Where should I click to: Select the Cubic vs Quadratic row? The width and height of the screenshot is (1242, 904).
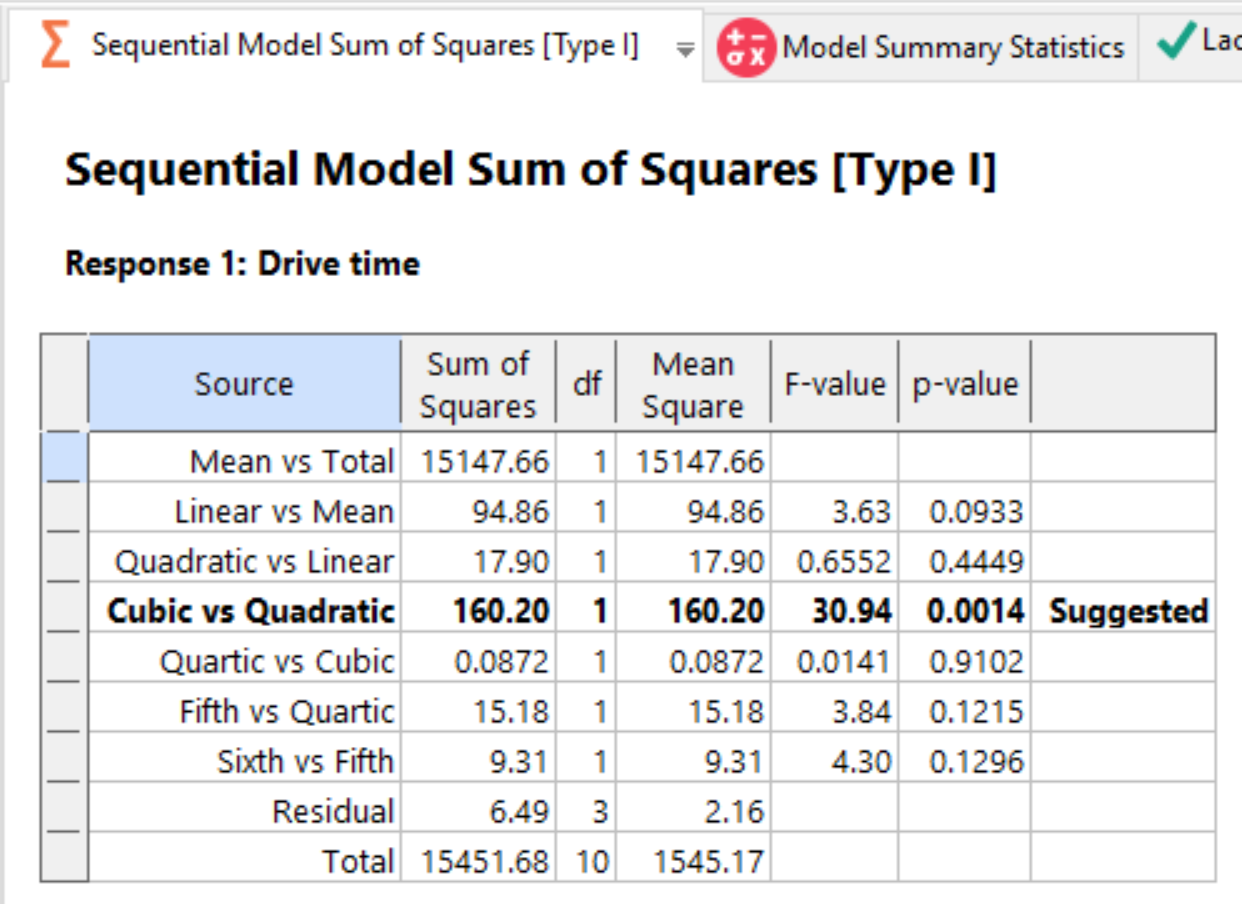[x=251, y=611]
